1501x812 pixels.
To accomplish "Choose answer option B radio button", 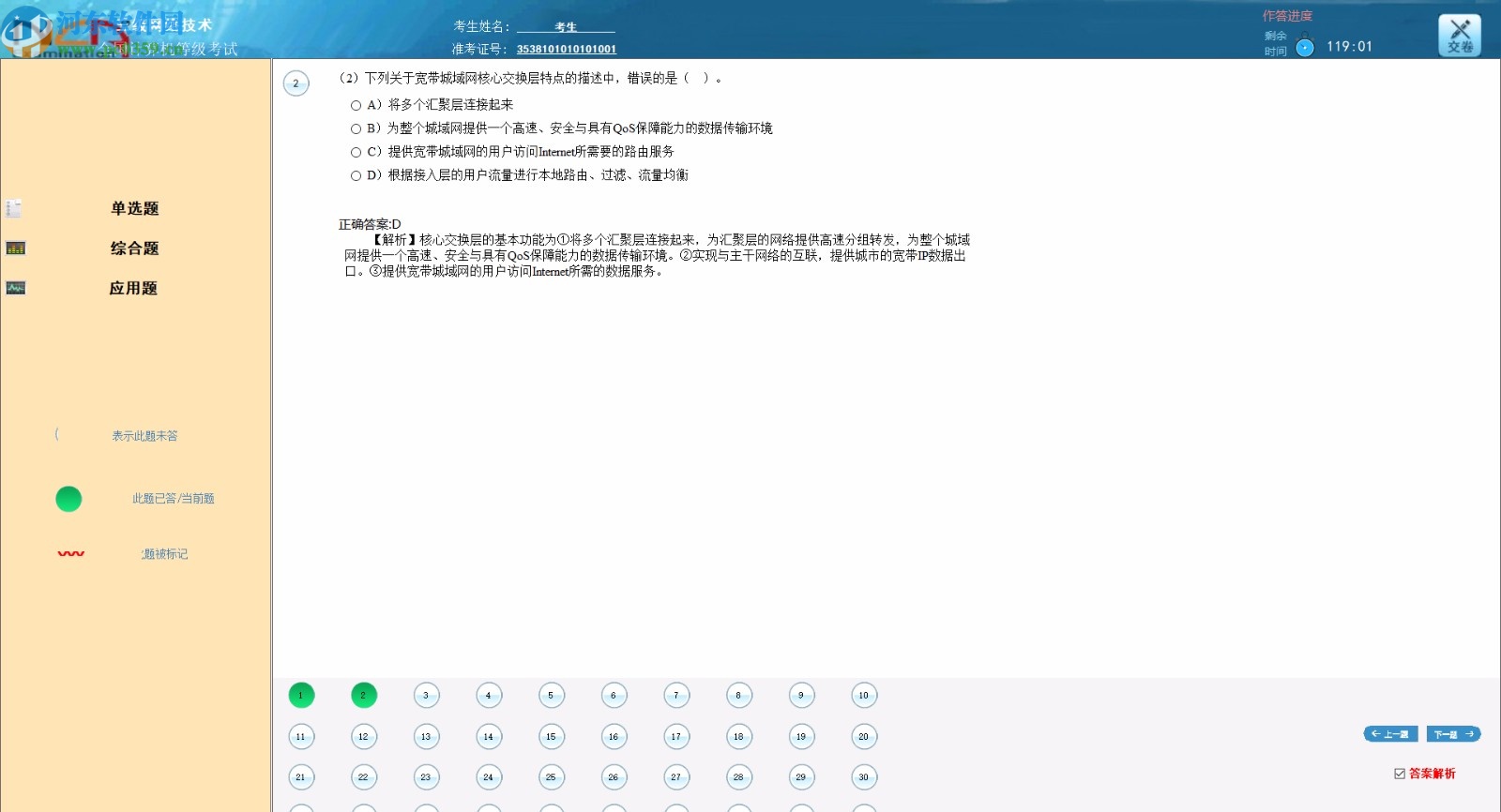I will coord(356,128).
